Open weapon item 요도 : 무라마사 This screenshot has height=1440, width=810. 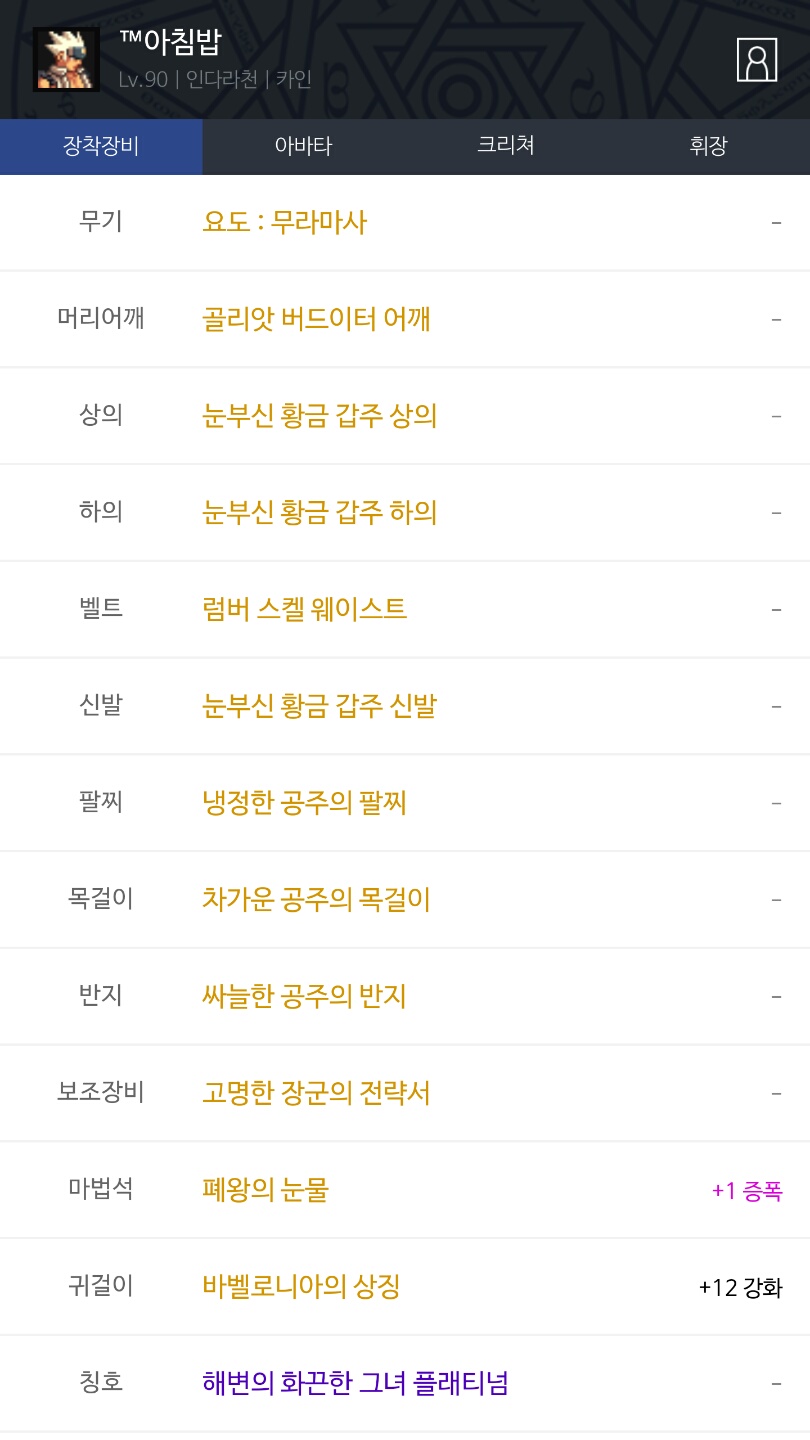tap(285, 222)
